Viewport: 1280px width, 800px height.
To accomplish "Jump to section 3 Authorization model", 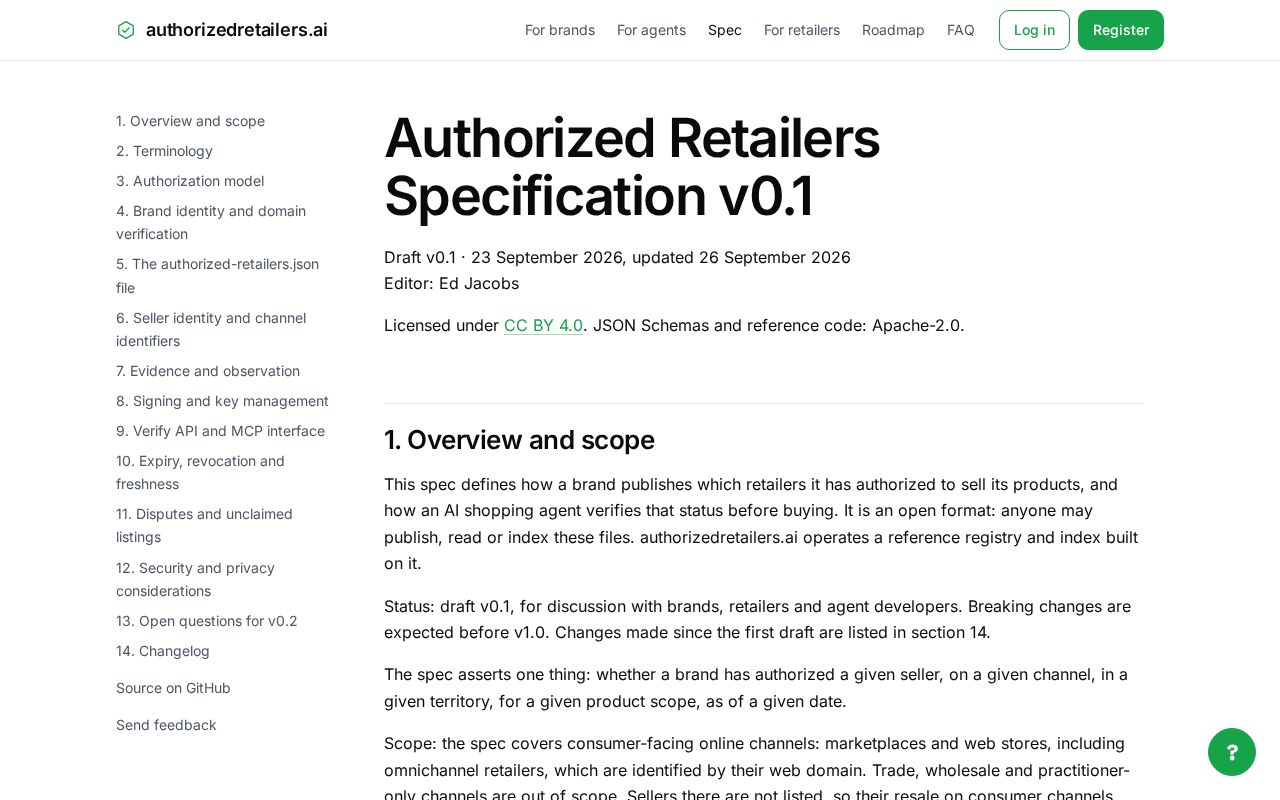I will [190, 181].
